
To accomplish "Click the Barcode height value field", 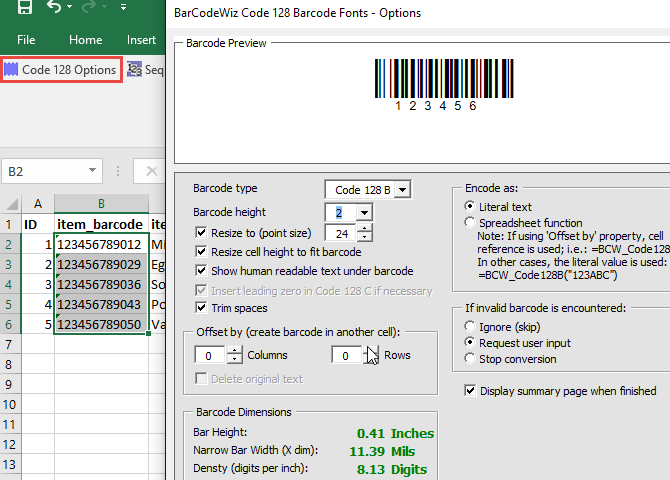I will tap(341, 212).
